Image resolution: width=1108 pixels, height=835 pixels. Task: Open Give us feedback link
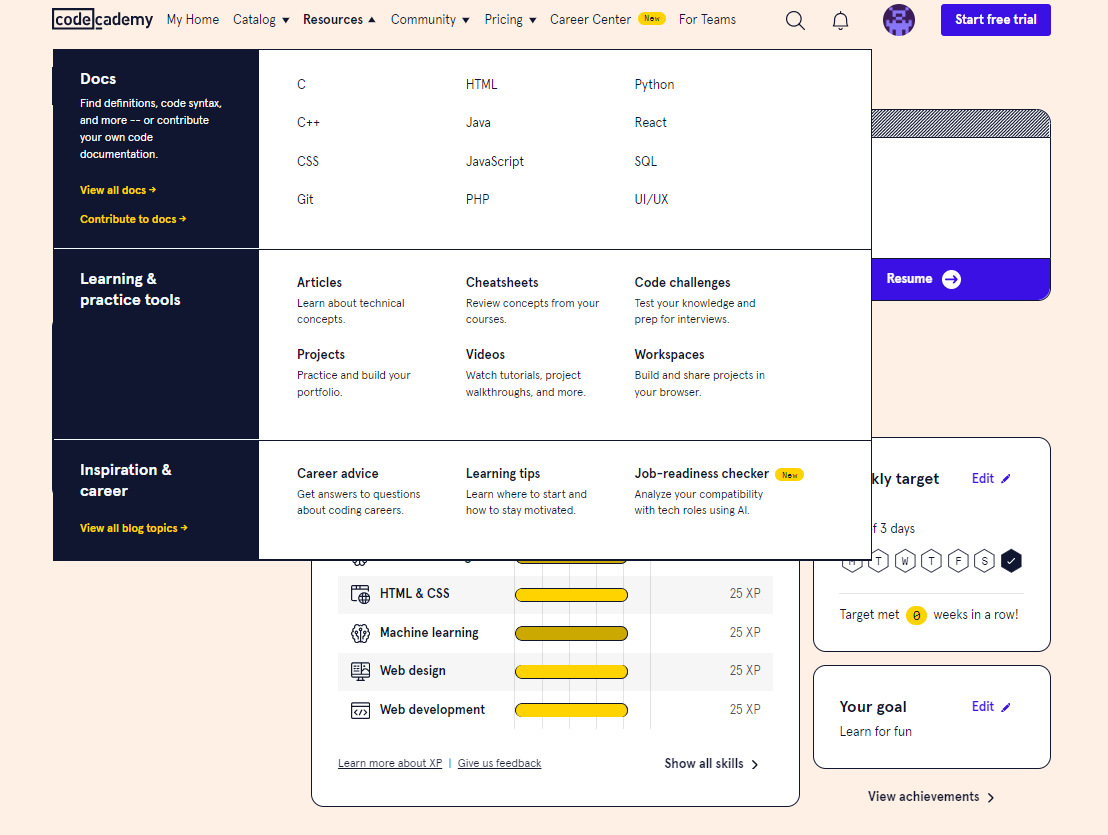pos(500,763)
